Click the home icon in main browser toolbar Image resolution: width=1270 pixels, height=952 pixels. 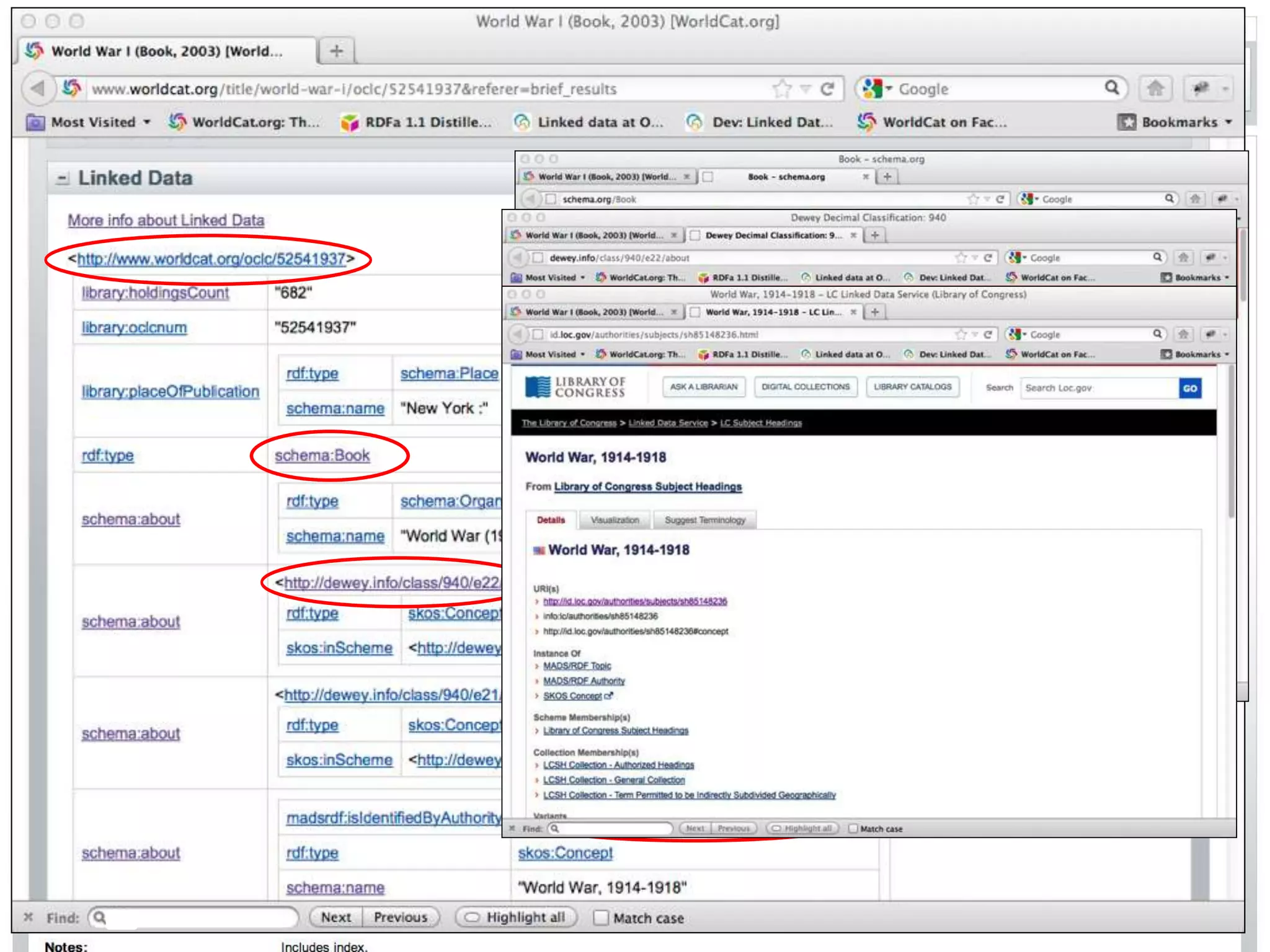[1155, 89]
